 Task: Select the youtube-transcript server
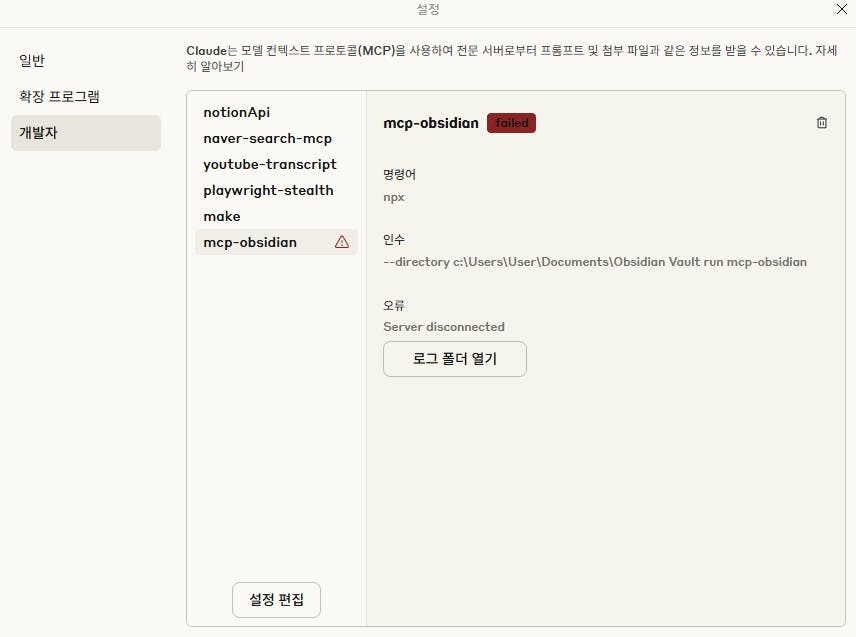point(276,164)
